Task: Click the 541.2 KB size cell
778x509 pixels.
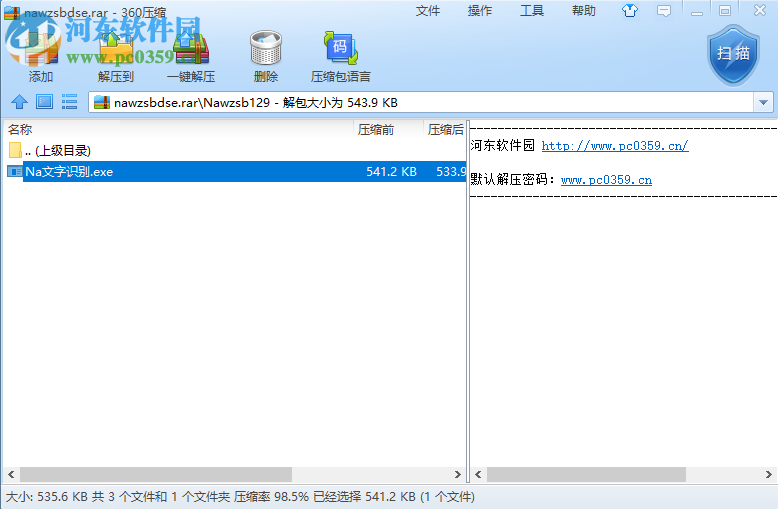Action: pos(391,172)
